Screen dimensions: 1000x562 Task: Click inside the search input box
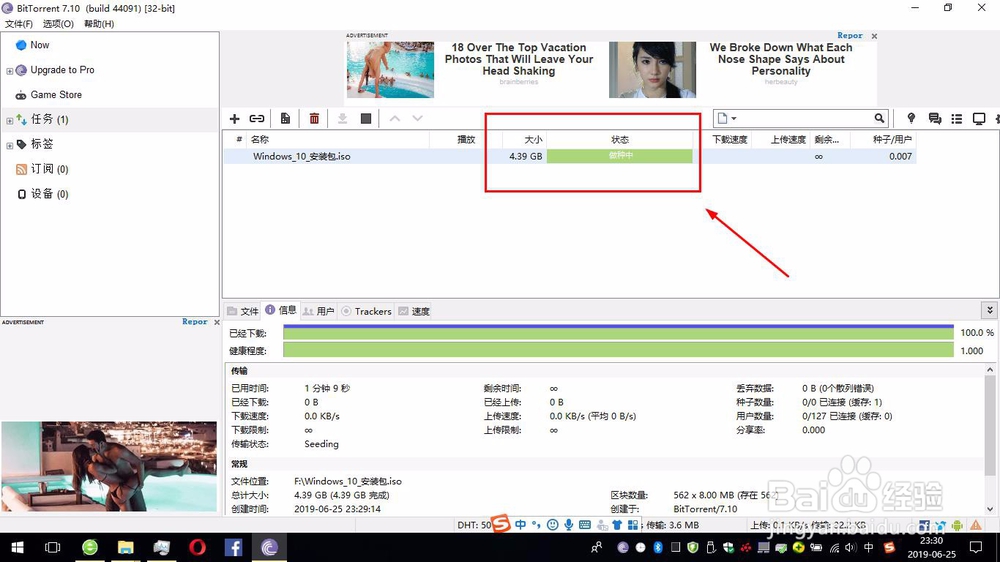(805, 118)
